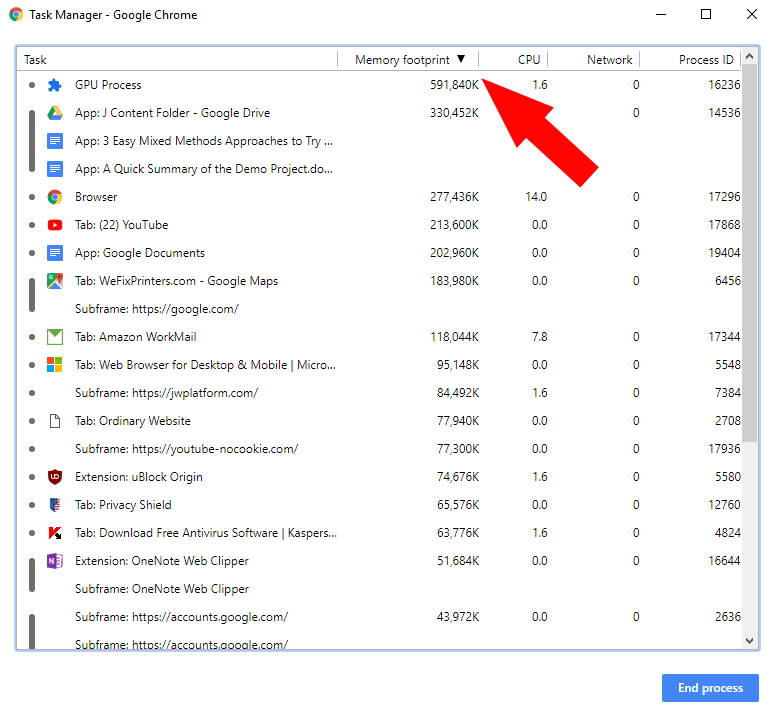Sort by the CPU column header

click(529, 60)
